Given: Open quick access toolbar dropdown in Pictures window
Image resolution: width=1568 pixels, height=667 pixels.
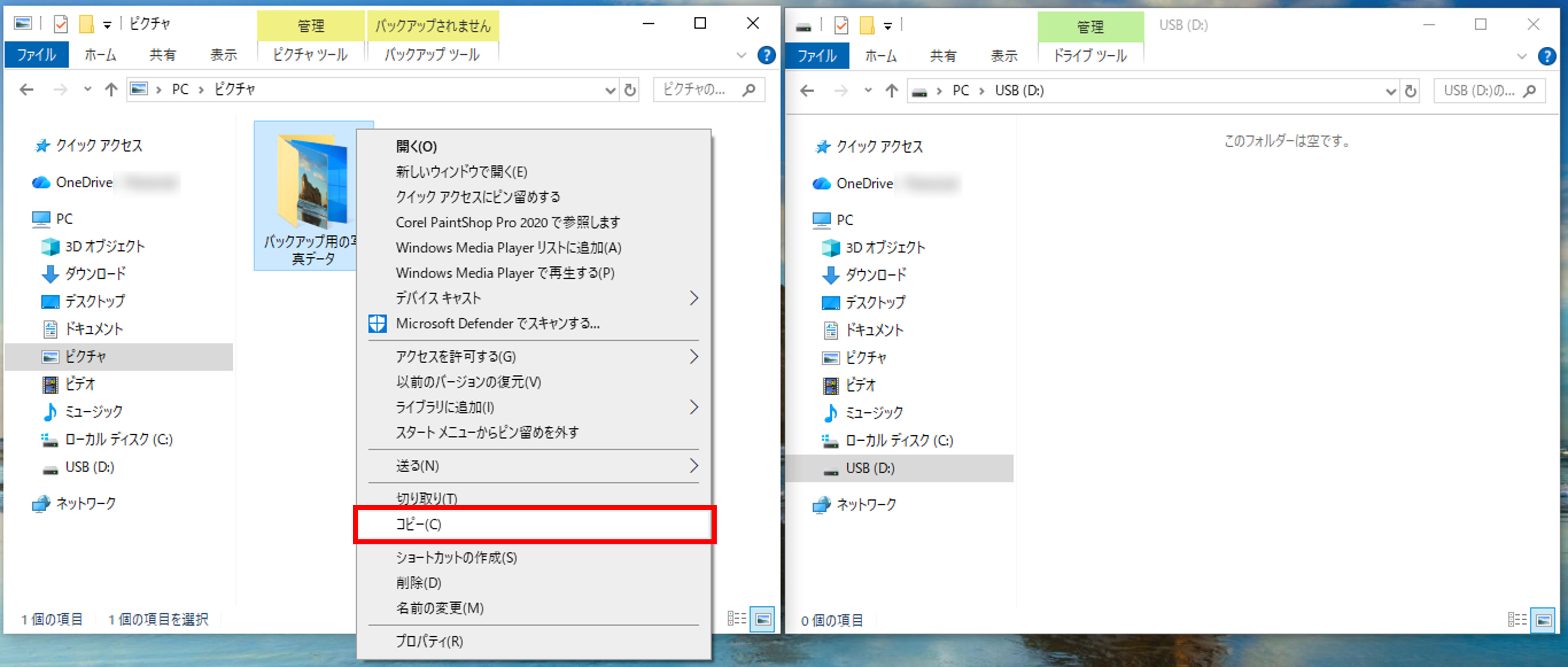Looking at the screenshot, I should 107,25.
